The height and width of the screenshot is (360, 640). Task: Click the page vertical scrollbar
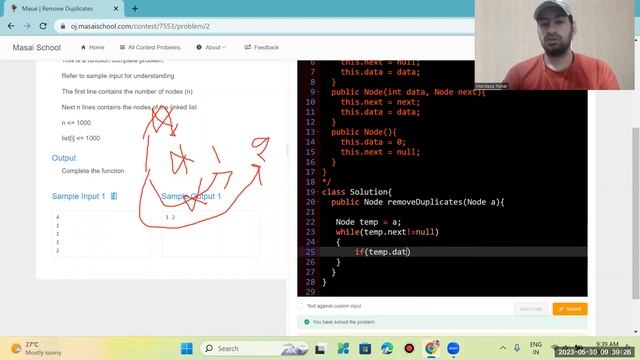tap(635, 213)
